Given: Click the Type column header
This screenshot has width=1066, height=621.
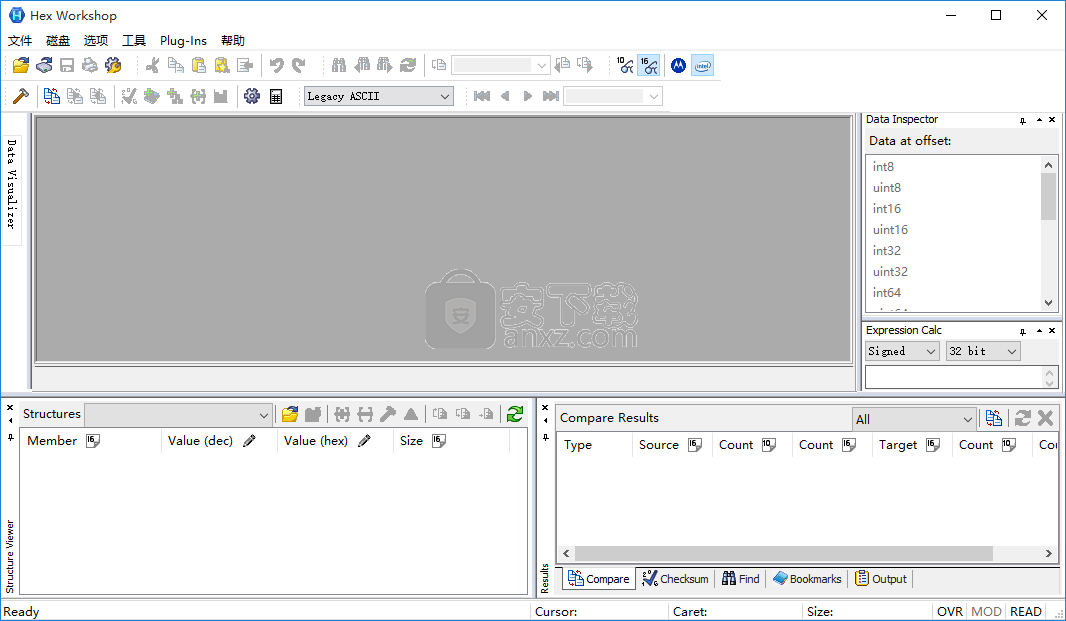Looking at the screenshot, I should 594,445.
